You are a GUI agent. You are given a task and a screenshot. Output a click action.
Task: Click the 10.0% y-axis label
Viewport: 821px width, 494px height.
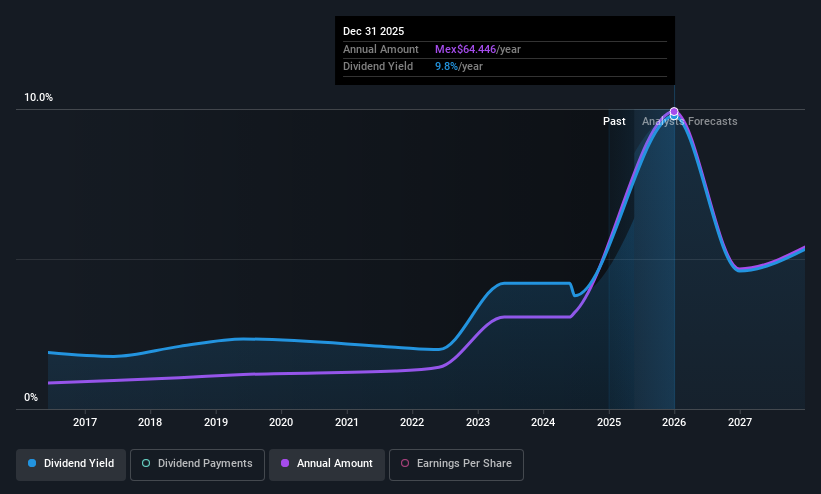[38, 97]
